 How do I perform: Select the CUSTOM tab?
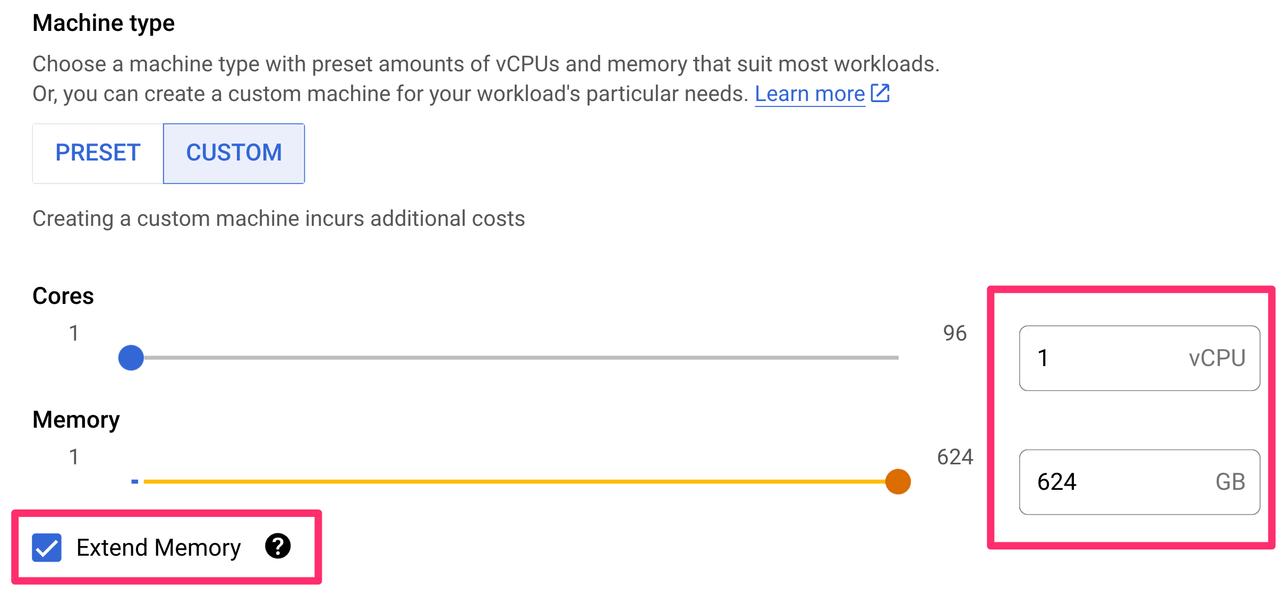coord(233,153)
